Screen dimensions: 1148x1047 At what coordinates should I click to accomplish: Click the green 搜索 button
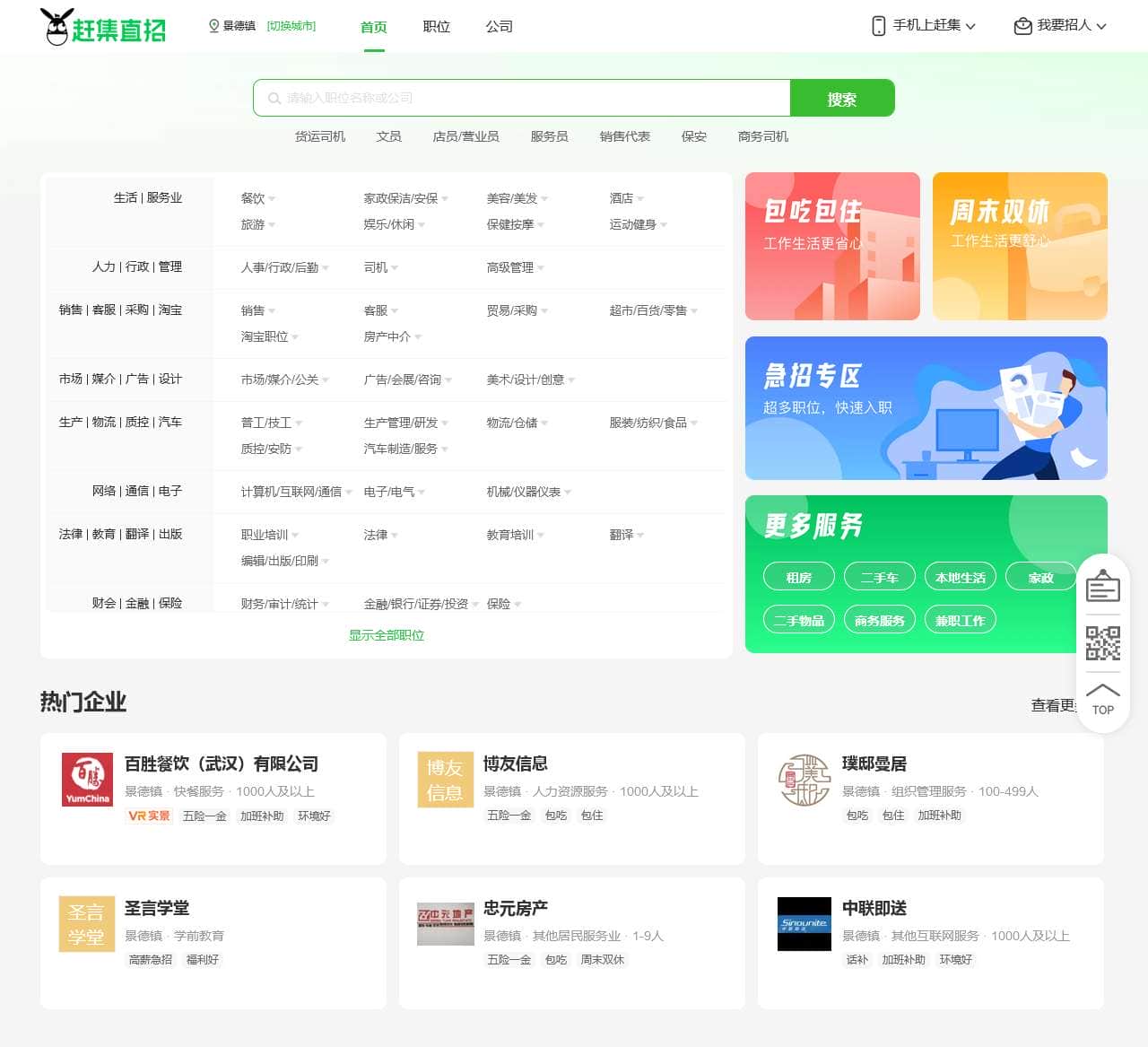pyautogui.click(x=841, y=99)
